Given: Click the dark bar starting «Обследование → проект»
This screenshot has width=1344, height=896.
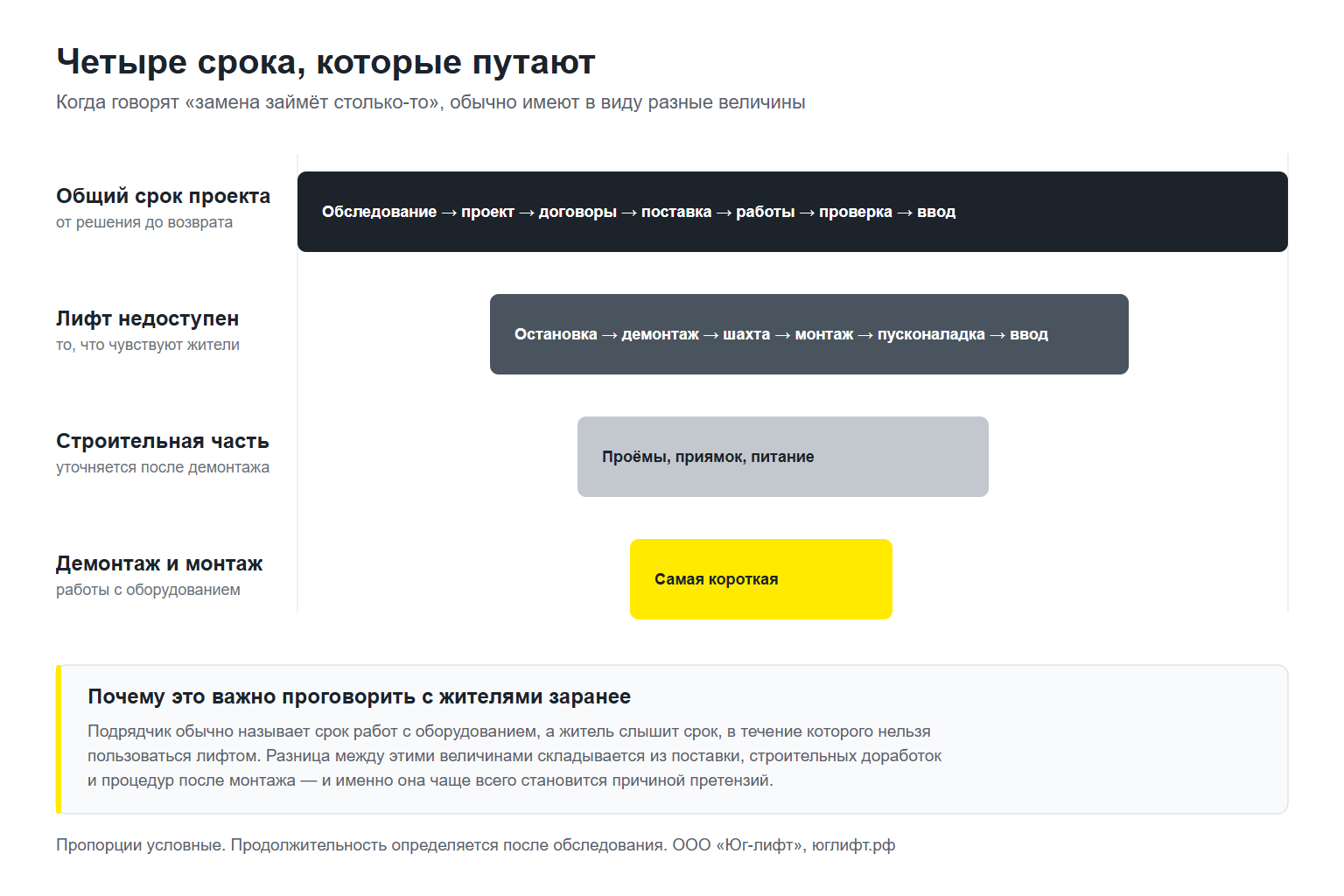Looking at the screenshot, I should [793, 212].
